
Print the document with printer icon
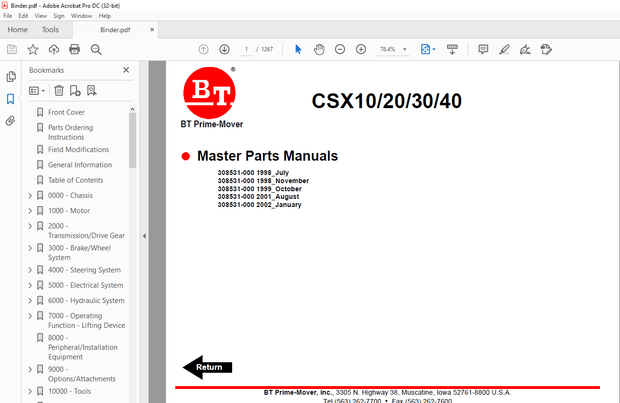[74, 49]
